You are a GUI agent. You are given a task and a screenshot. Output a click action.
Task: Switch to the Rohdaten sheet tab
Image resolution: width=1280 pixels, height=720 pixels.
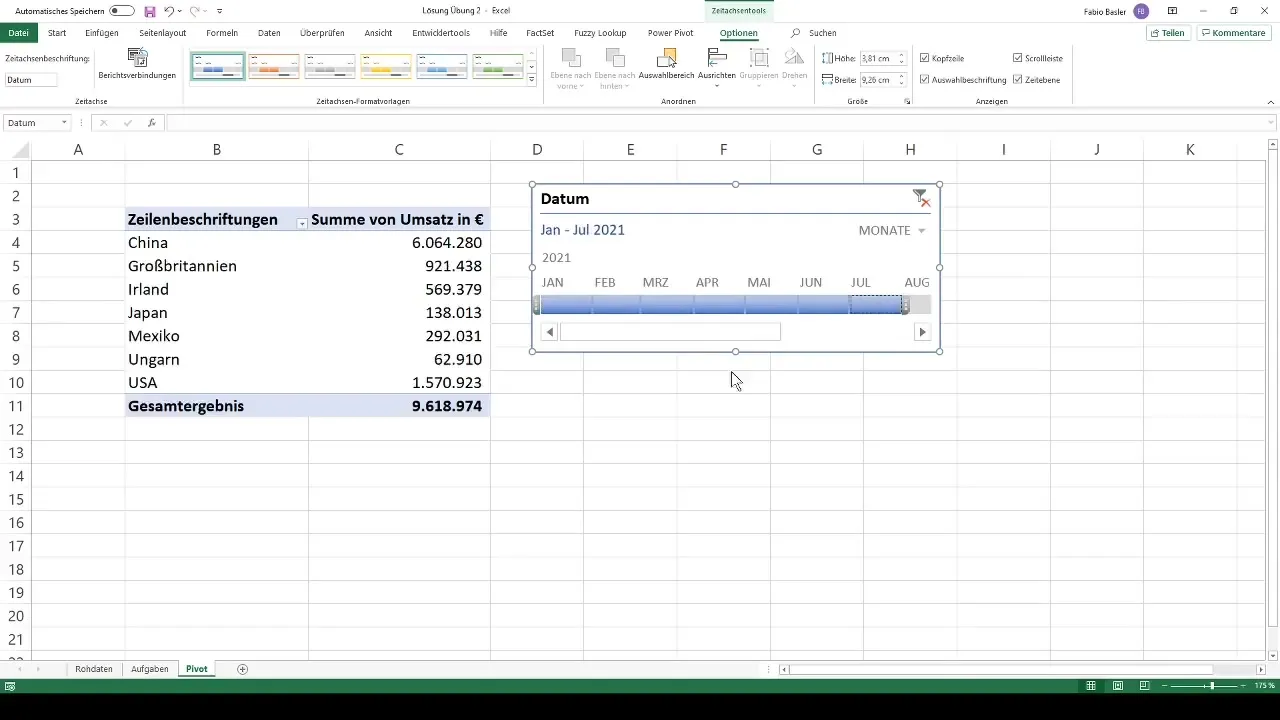tap(94, 669)
